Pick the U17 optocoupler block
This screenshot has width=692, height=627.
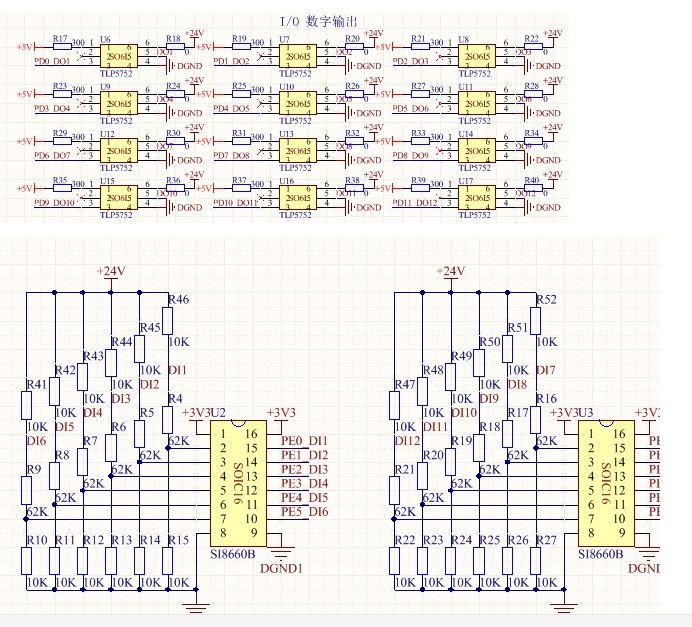(x=476, y=197)
